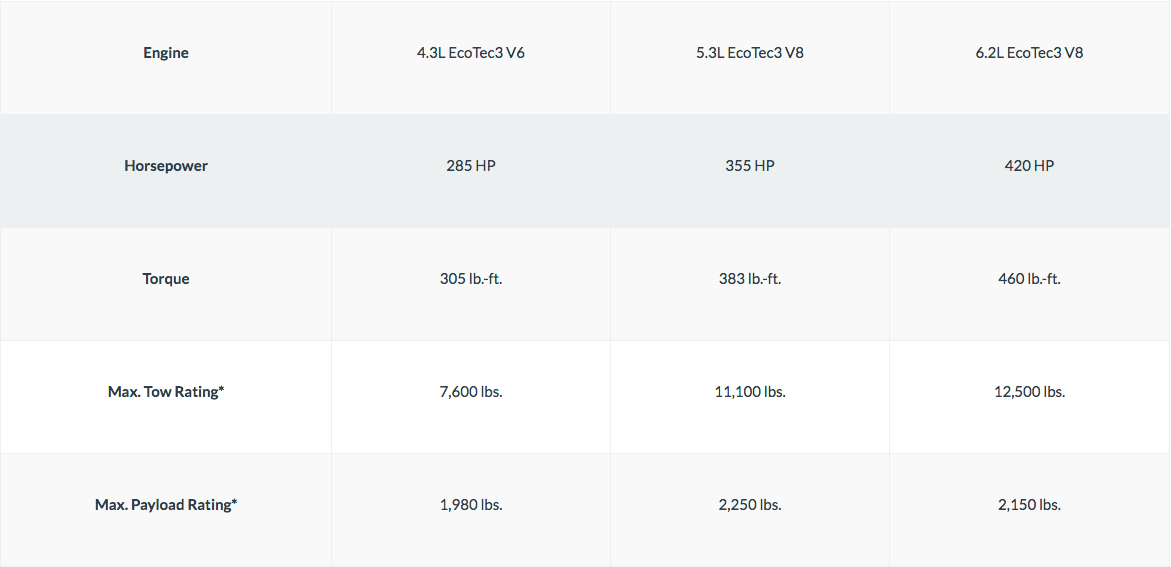Click the 2,250 lbs. payload value
Screen dimensions: 1171x567
click(750, 505)
